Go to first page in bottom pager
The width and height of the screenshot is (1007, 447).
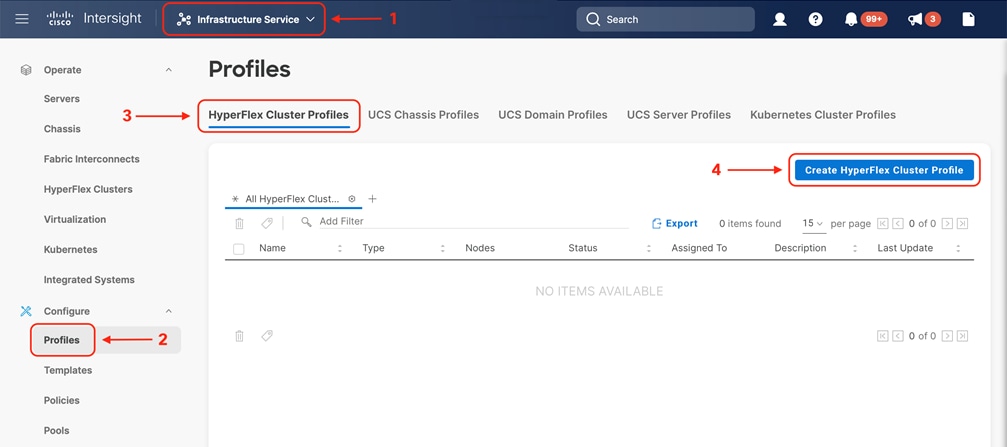(883, 336)
